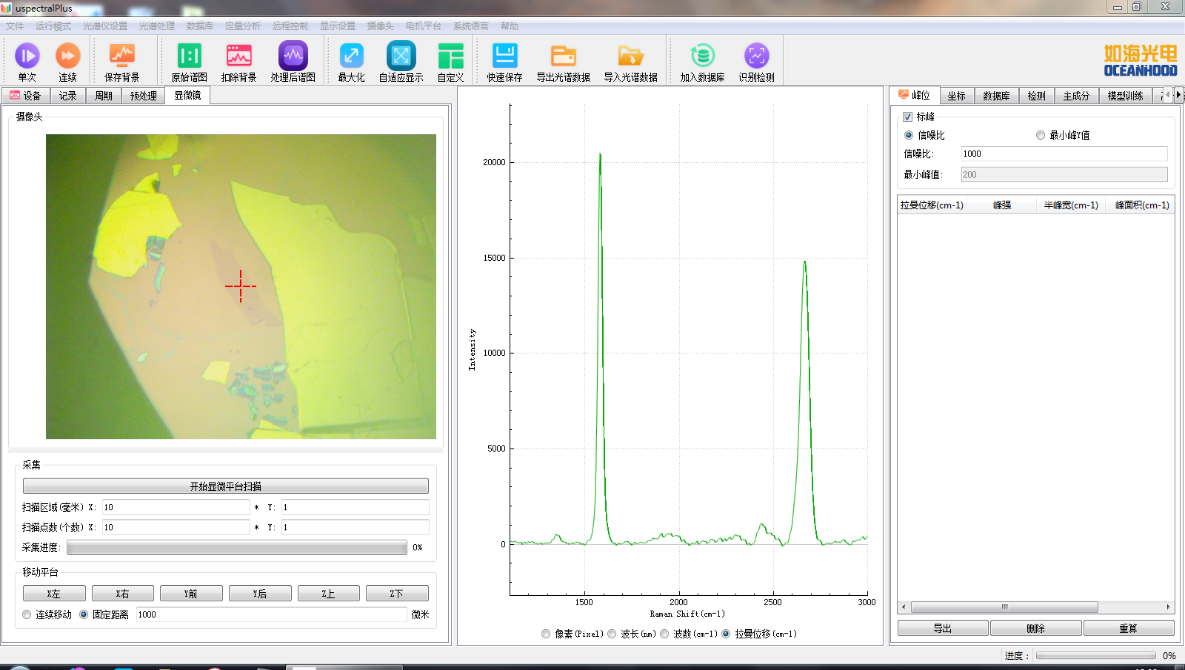Click the 重算 recalculate button
The width and height of the screenshot is (1185, 670).
(1128, 628)
